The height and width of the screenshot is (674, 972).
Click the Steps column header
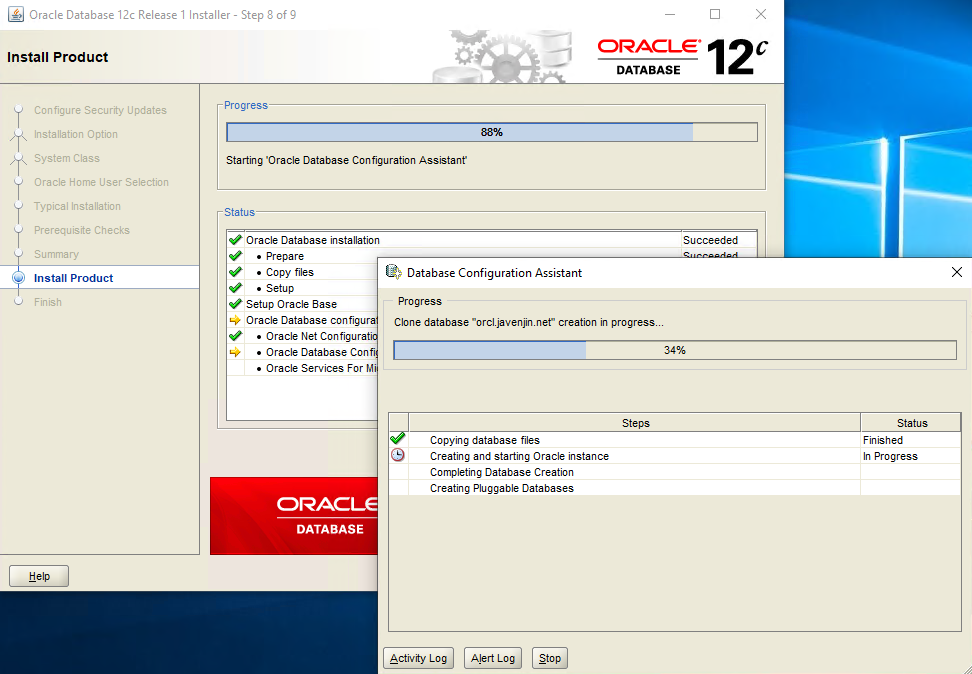[635, 423]
